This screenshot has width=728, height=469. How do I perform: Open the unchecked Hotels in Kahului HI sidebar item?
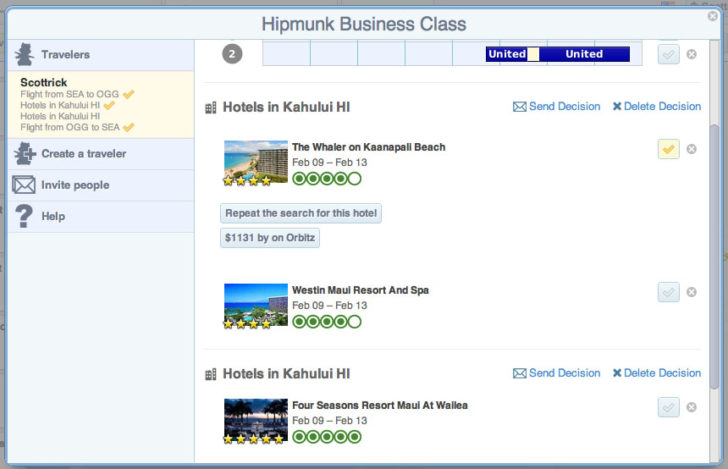60,116
